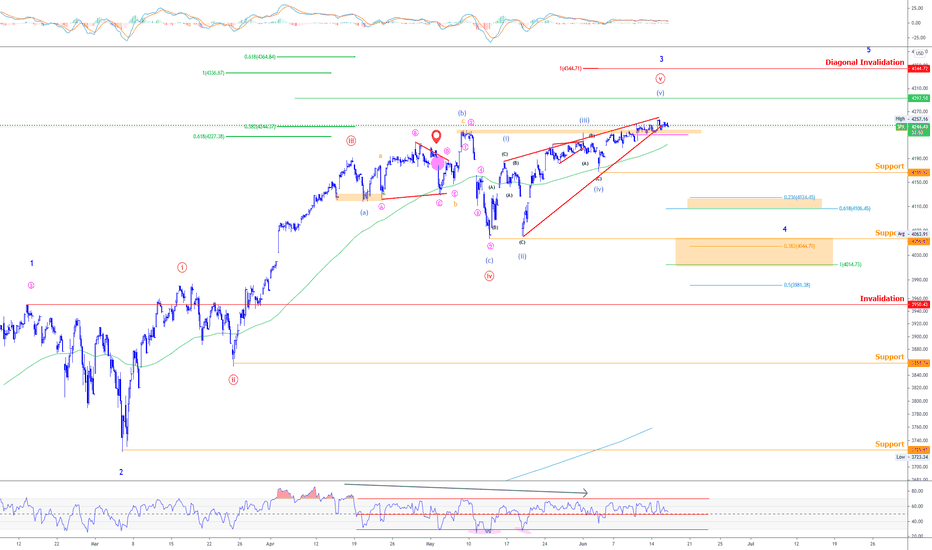Select the Fibonacci label '0.618(4364.84)'
Viewport: 932px width, 550px height.
tap(260, 57)
